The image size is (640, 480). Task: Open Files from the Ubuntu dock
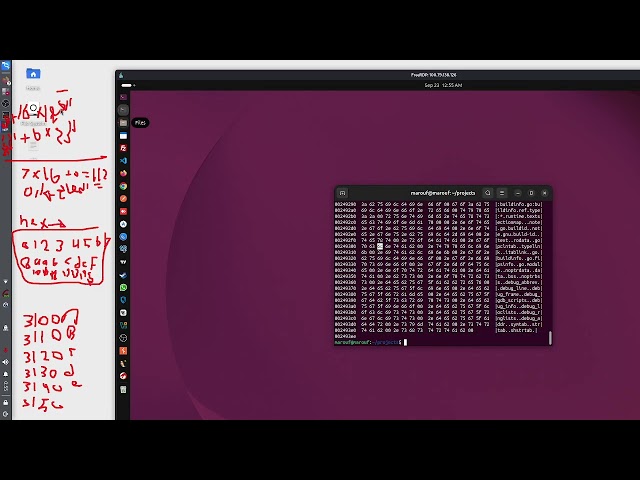pos(123,122)
